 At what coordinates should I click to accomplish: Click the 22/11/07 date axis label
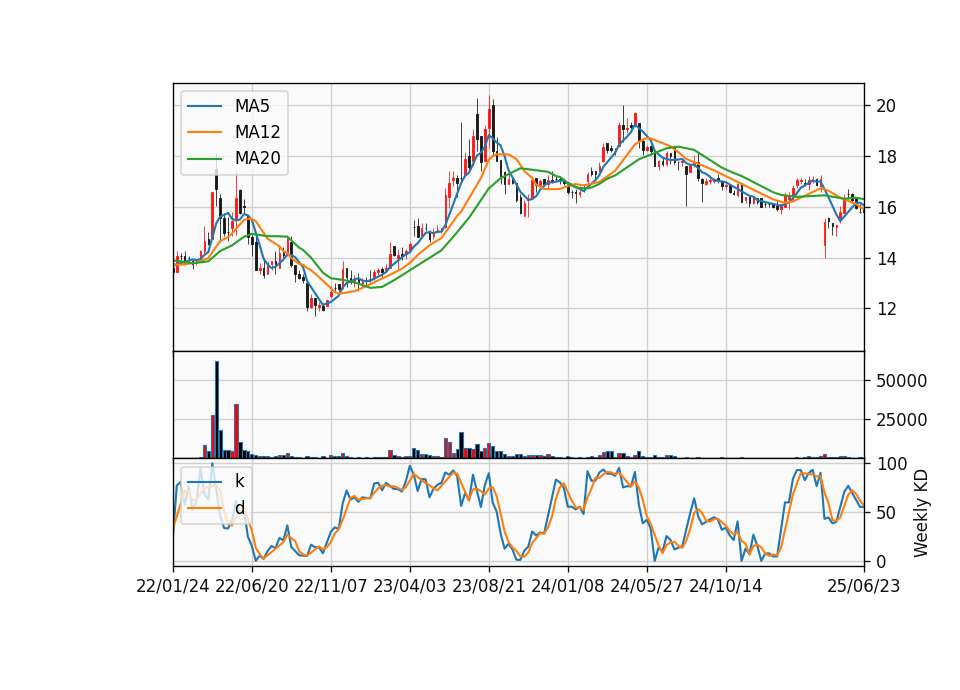331,586
